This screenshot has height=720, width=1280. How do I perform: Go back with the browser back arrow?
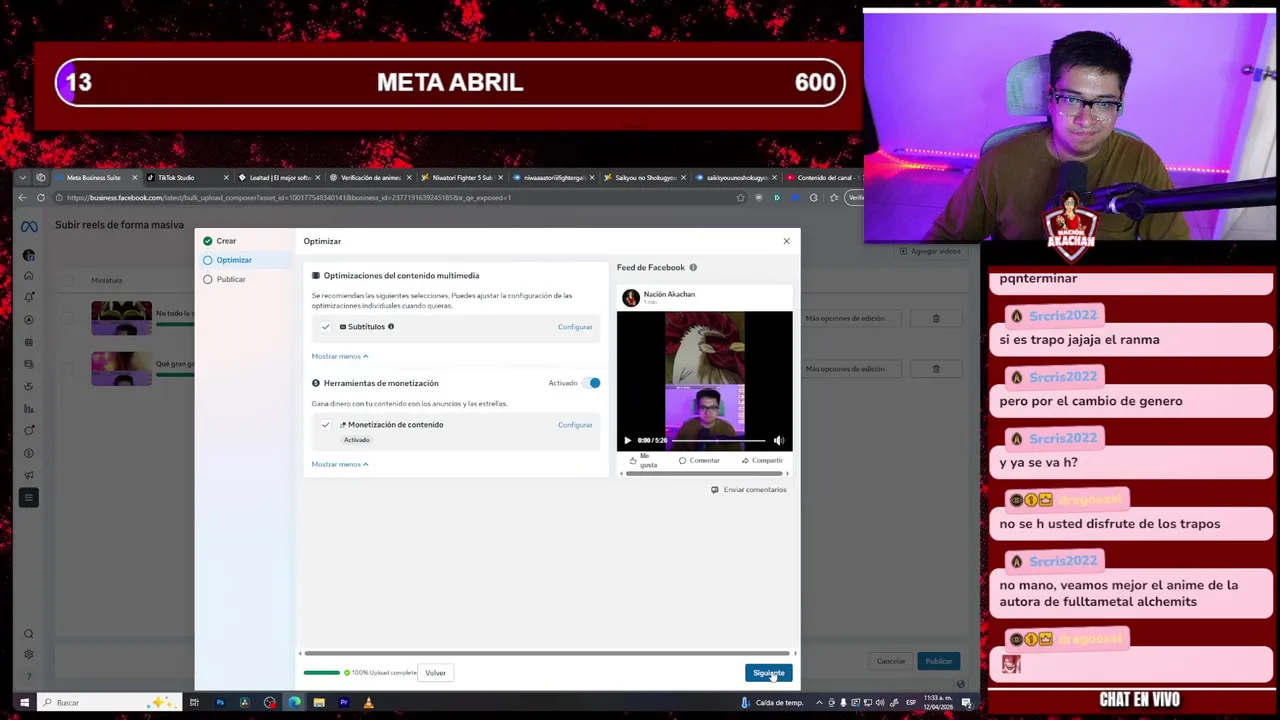click(x=23, y=198)
